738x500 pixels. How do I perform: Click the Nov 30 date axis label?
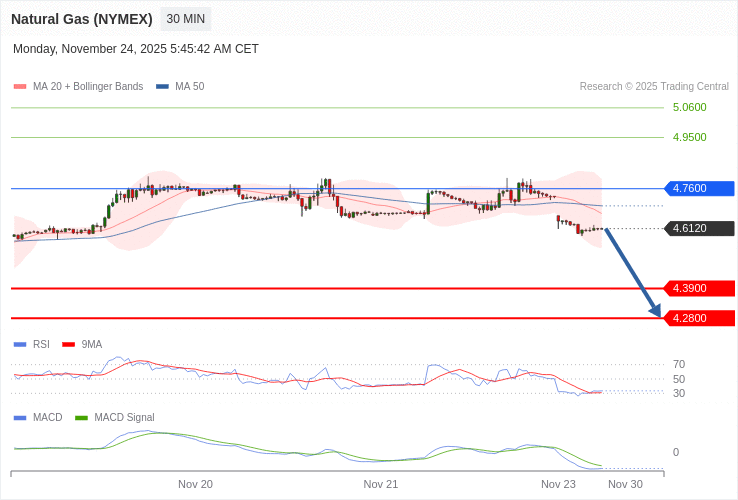(626, 484)
